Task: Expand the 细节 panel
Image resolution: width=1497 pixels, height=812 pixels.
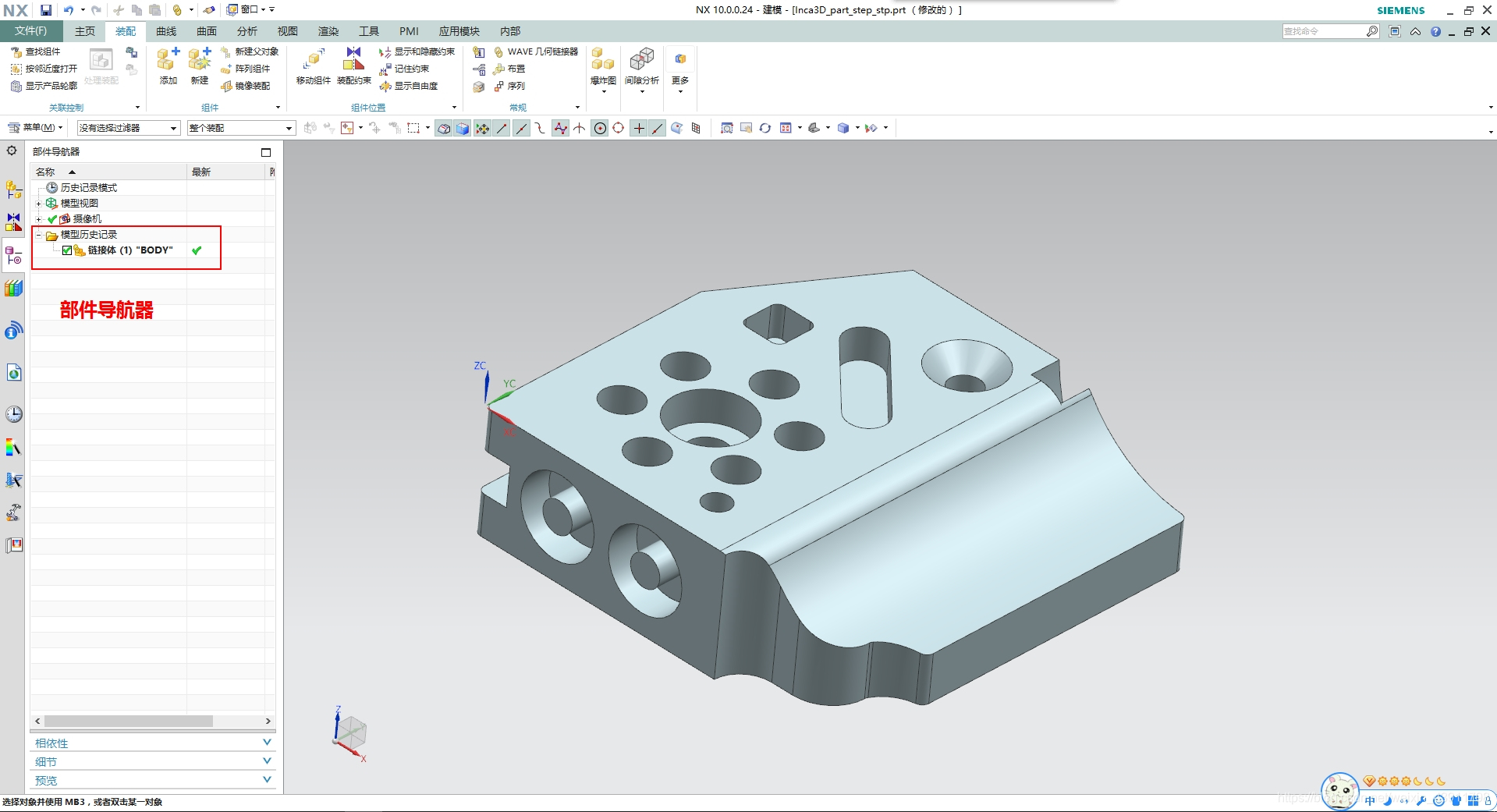Action: [153, 761]
